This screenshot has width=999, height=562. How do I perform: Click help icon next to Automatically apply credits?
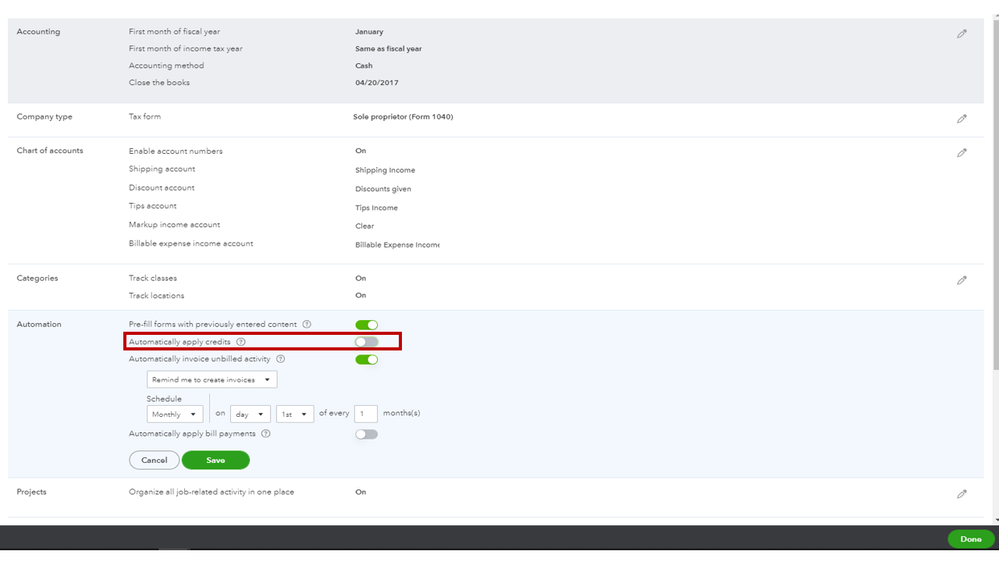241,342
